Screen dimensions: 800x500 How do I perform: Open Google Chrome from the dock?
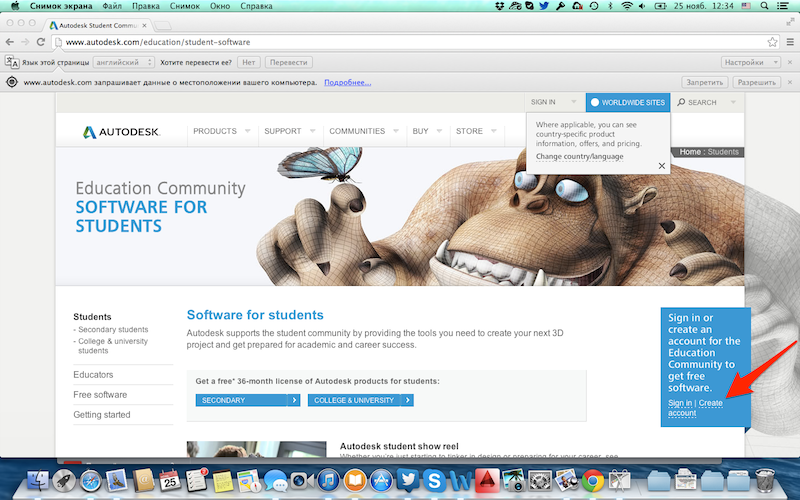[x=591, y=480]
